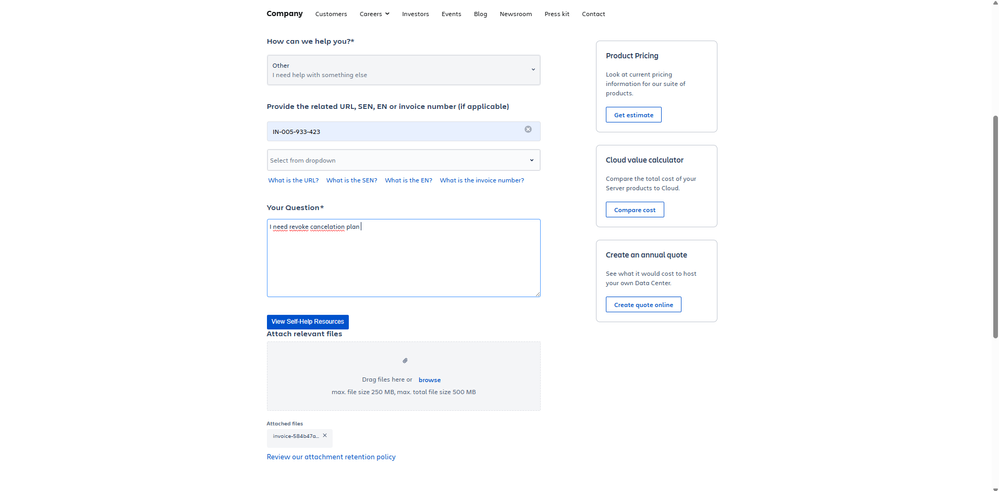Open the Events page

[451, 14]
